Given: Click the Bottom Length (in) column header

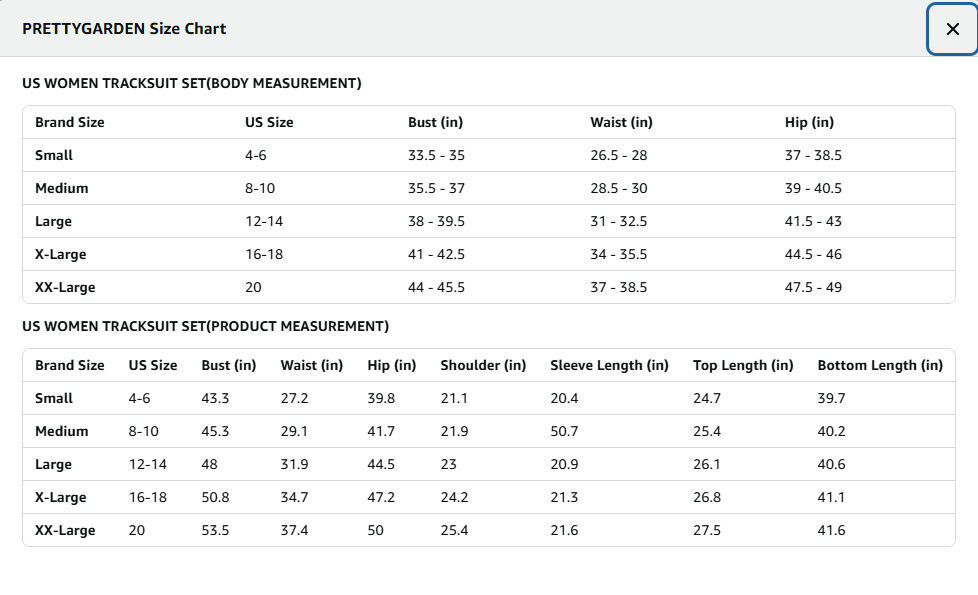Looking at the screenshot, I should coord(880,365).
